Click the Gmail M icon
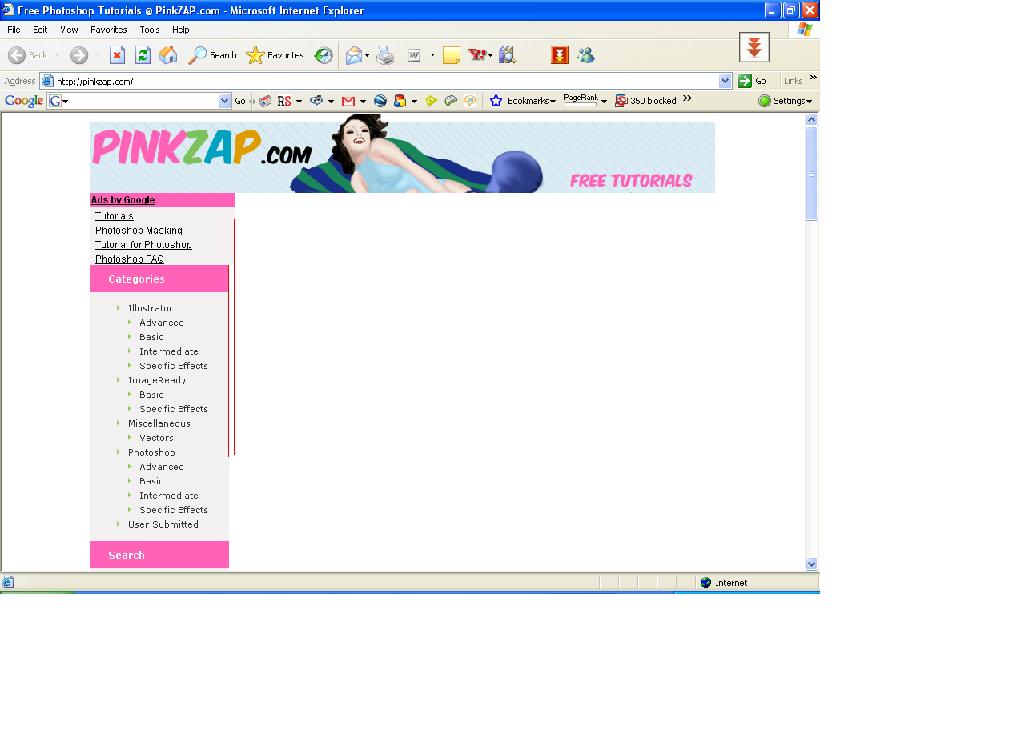 tap(348, 101)
